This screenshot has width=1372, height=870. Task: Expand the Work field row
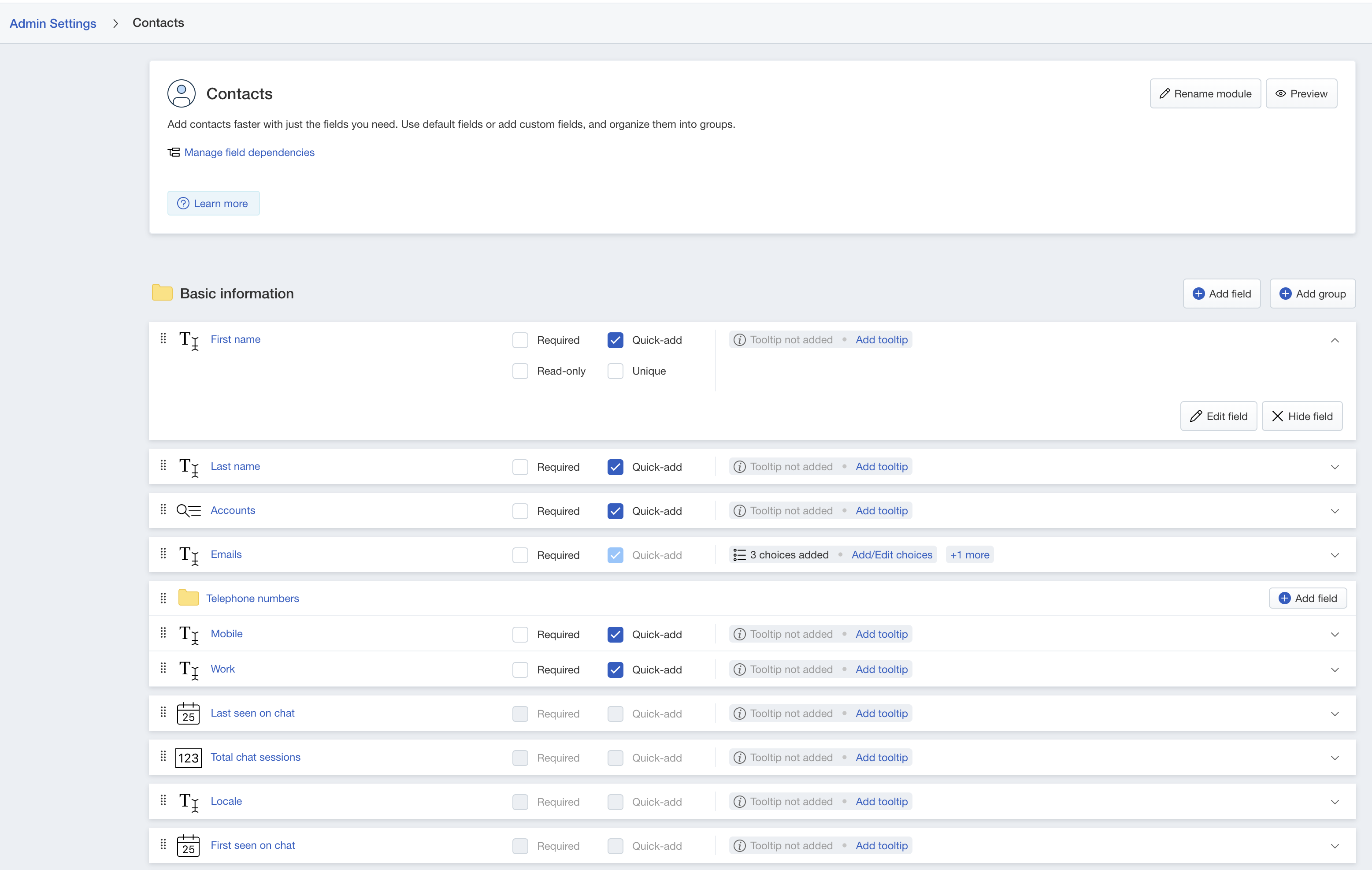tap(1335, 670)
